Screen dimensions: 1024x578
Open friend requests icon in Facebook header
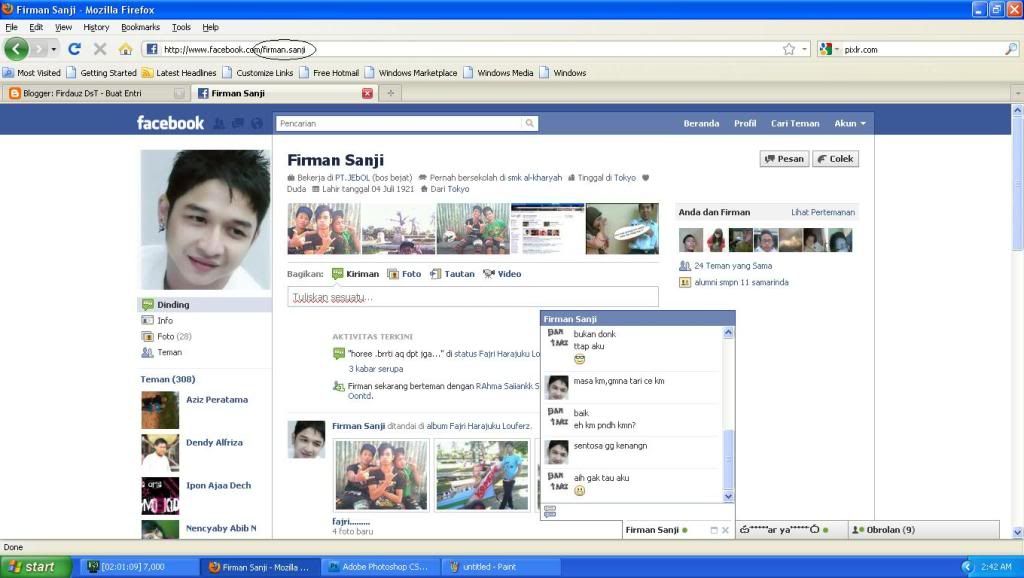point(219,123)
